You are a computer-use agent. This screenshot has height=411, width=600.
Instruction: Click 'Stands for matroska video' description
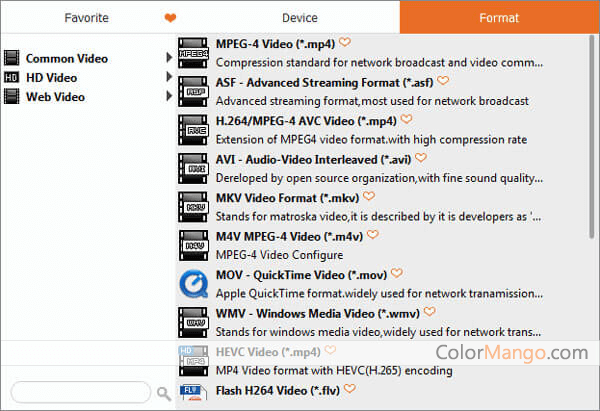[378, 217]
